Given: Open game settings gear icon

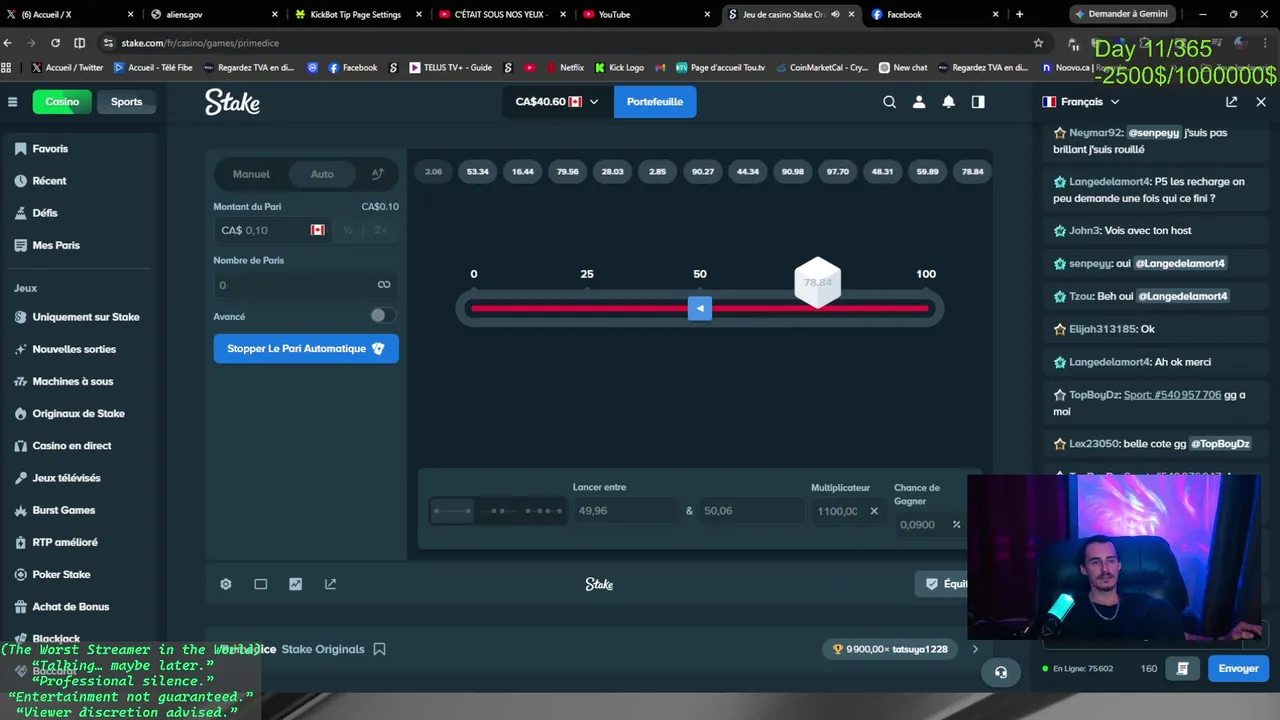Looking at the screenshot, I should pyautogui.click(x=226, y=584).
